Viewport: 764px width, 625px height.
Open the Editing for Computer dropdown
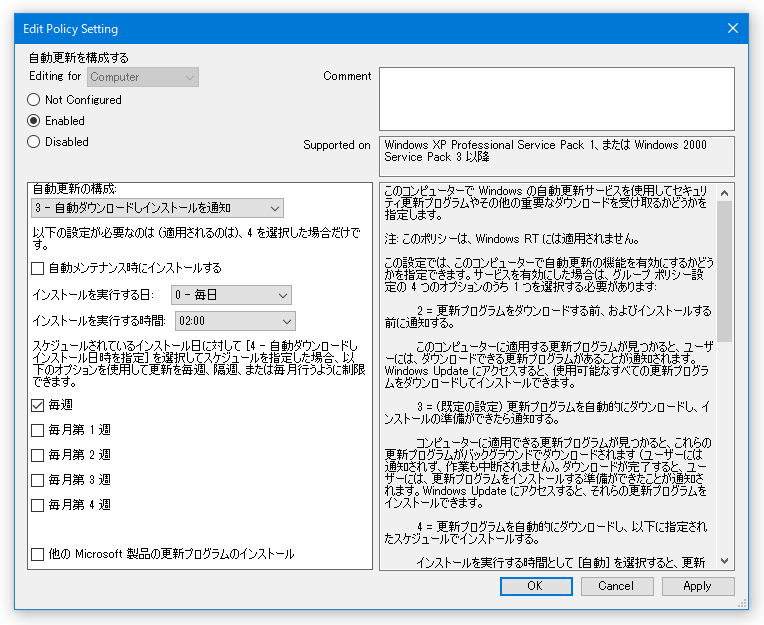click(143, 77)
